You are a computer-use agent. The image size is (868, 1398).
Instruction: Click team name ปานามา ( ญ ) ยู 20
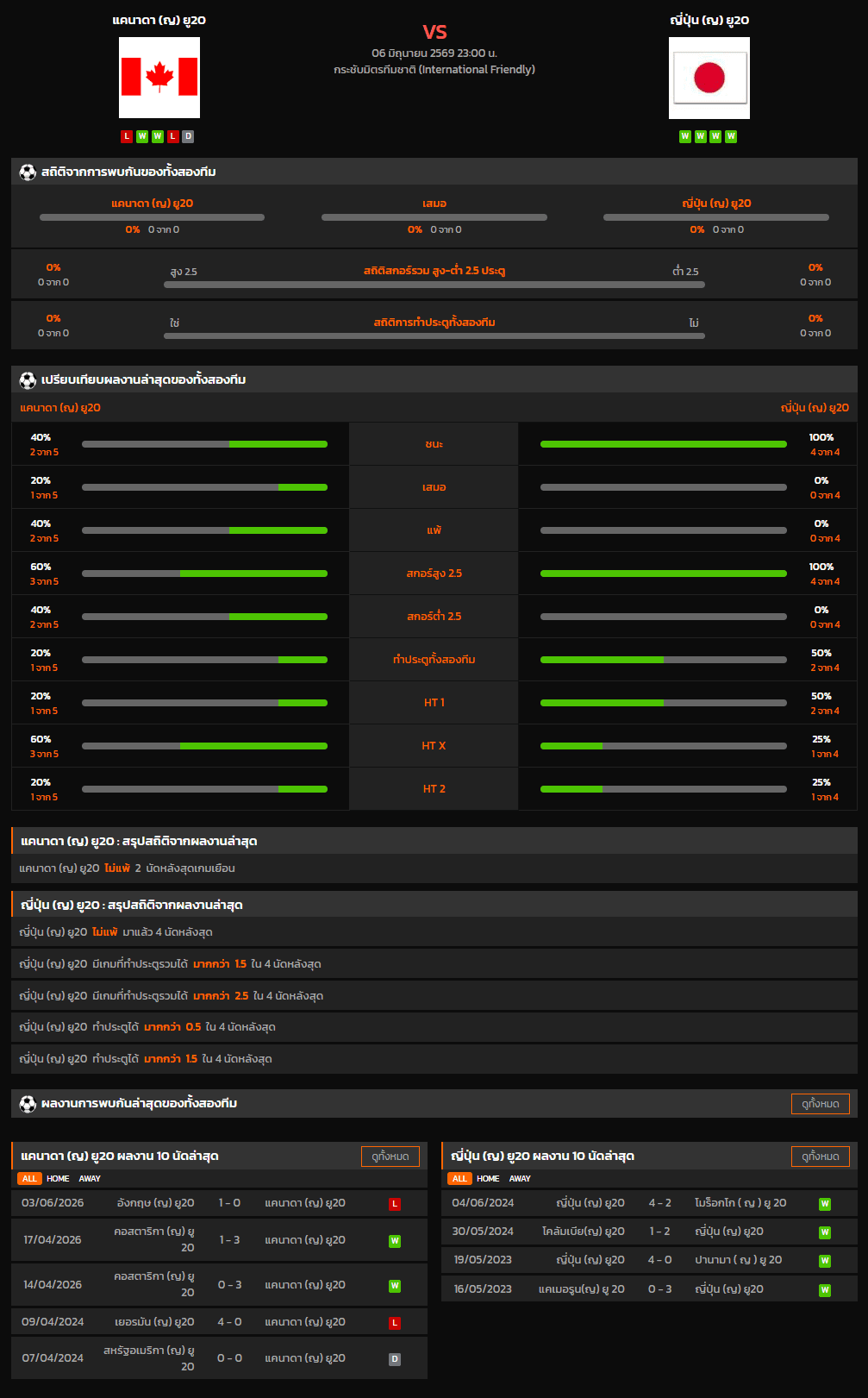(x=739, y=1260)
